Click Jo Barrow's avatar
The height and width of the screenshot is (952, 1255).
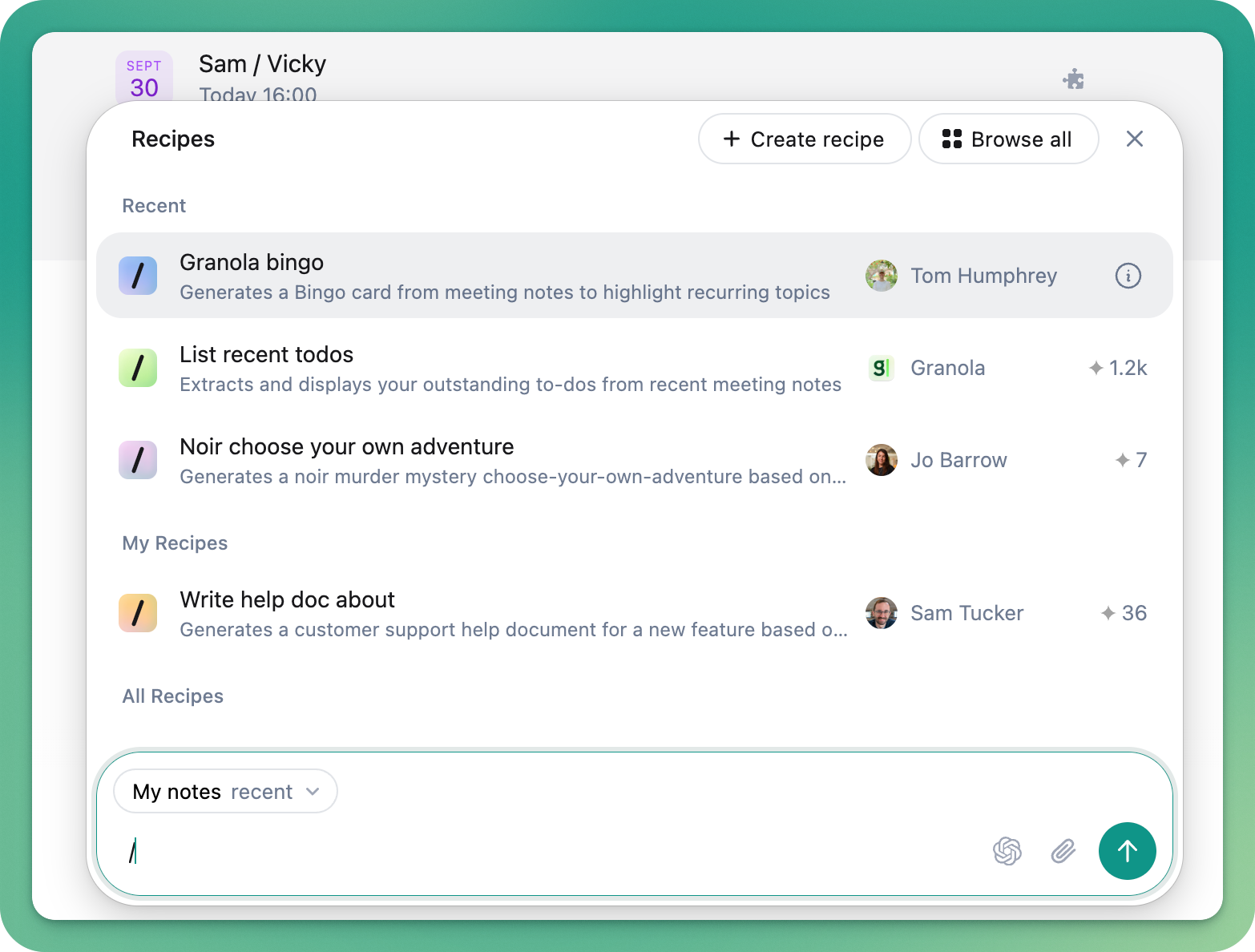click(882, 460)
